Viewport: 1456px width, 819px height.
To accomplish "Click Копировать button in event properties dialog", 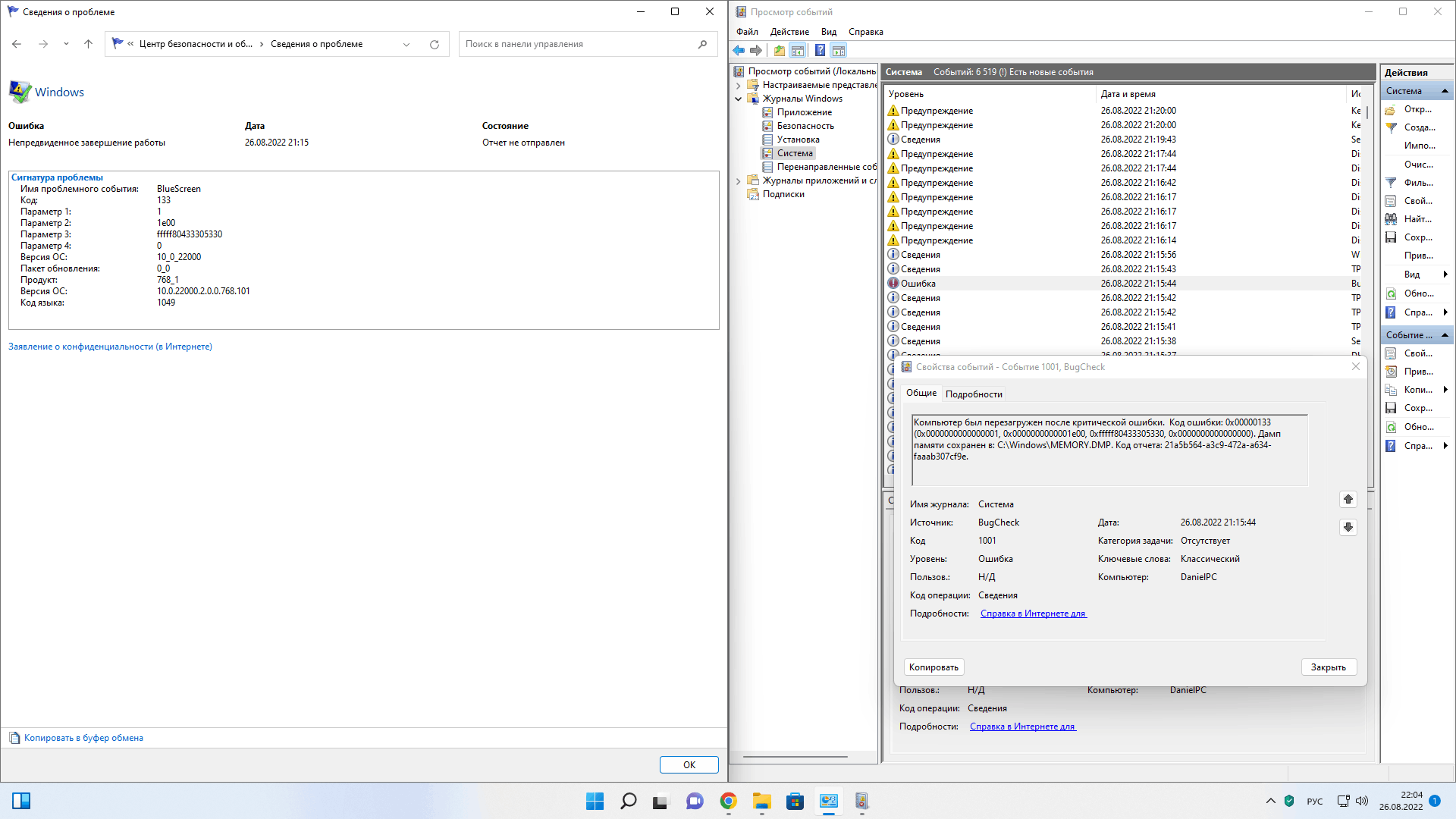I will click(x=934, y=667).
